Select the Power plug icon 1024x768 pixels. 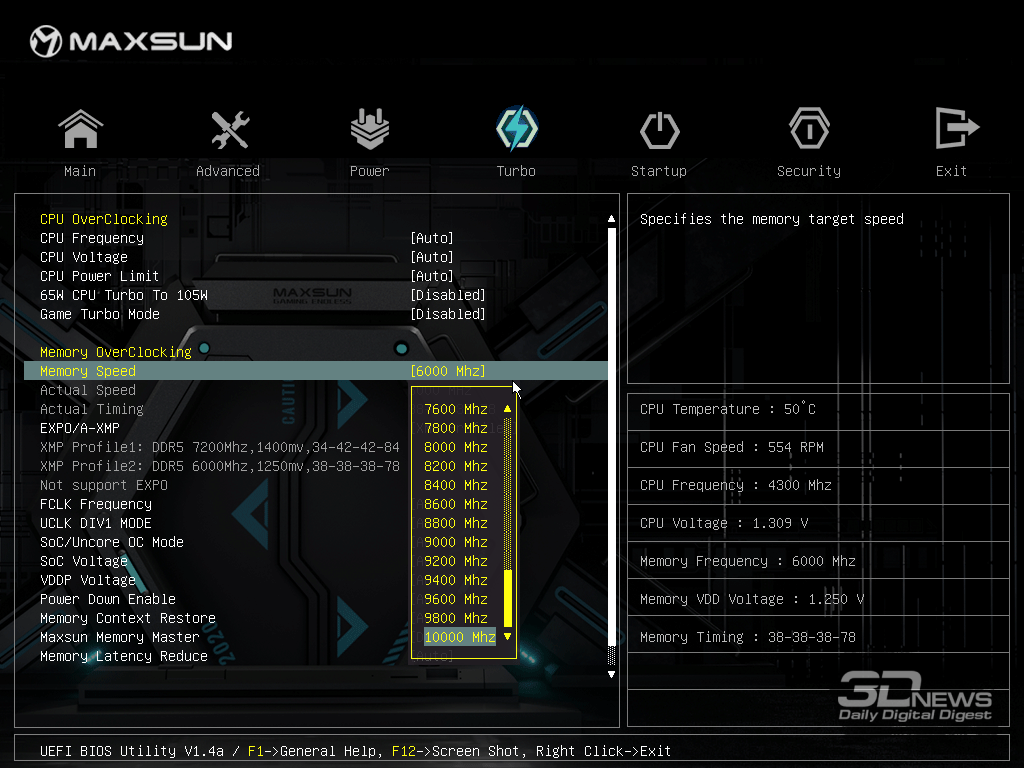[x=370, y=129]
